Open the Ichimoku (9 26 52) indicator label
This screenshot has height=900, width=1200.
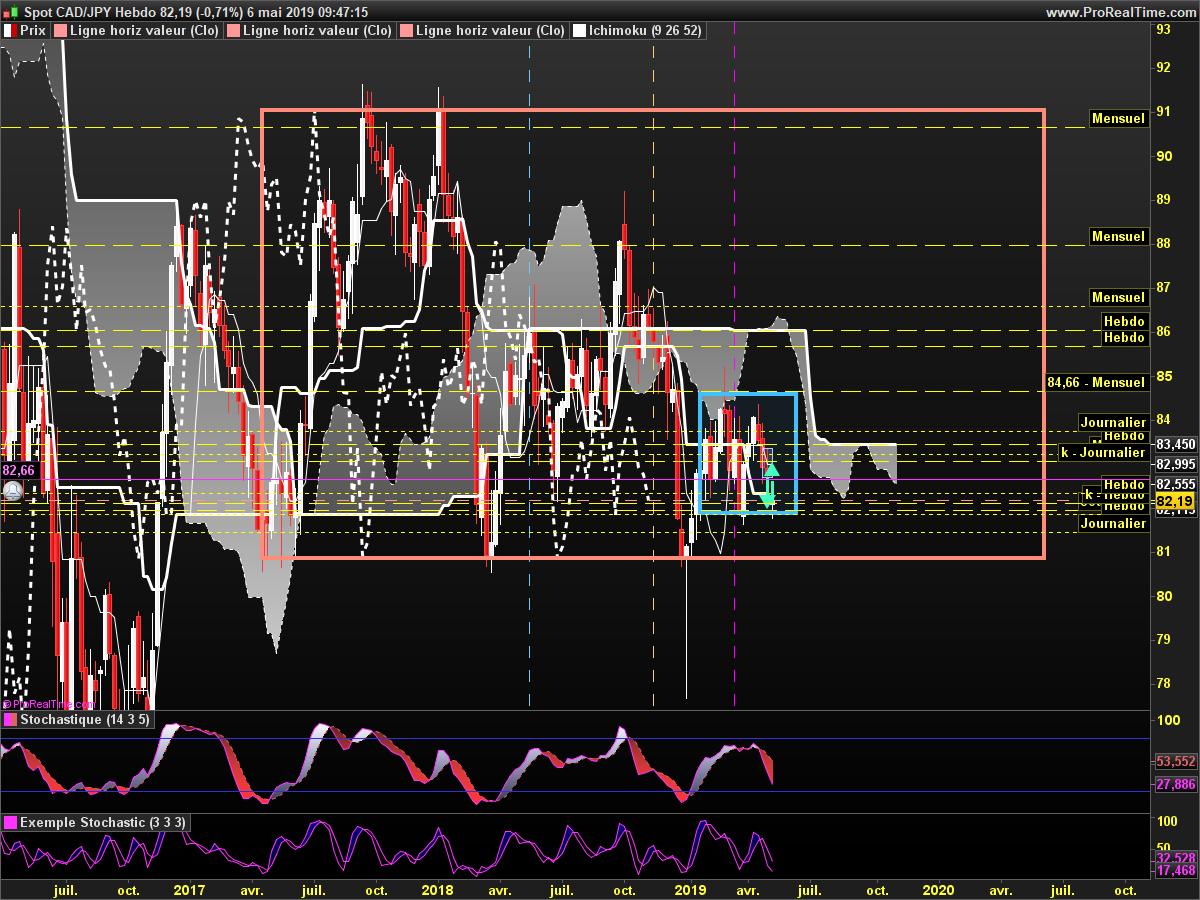tap(638, 31)
